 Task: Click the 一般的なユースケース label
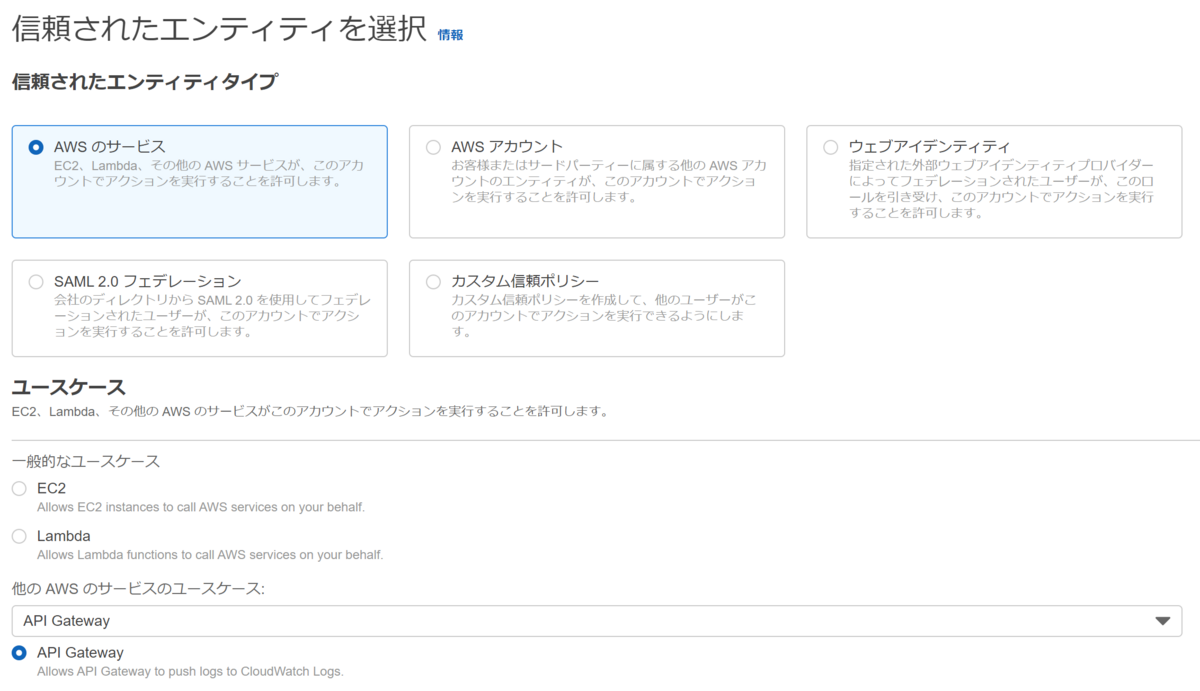click(86, 461)
